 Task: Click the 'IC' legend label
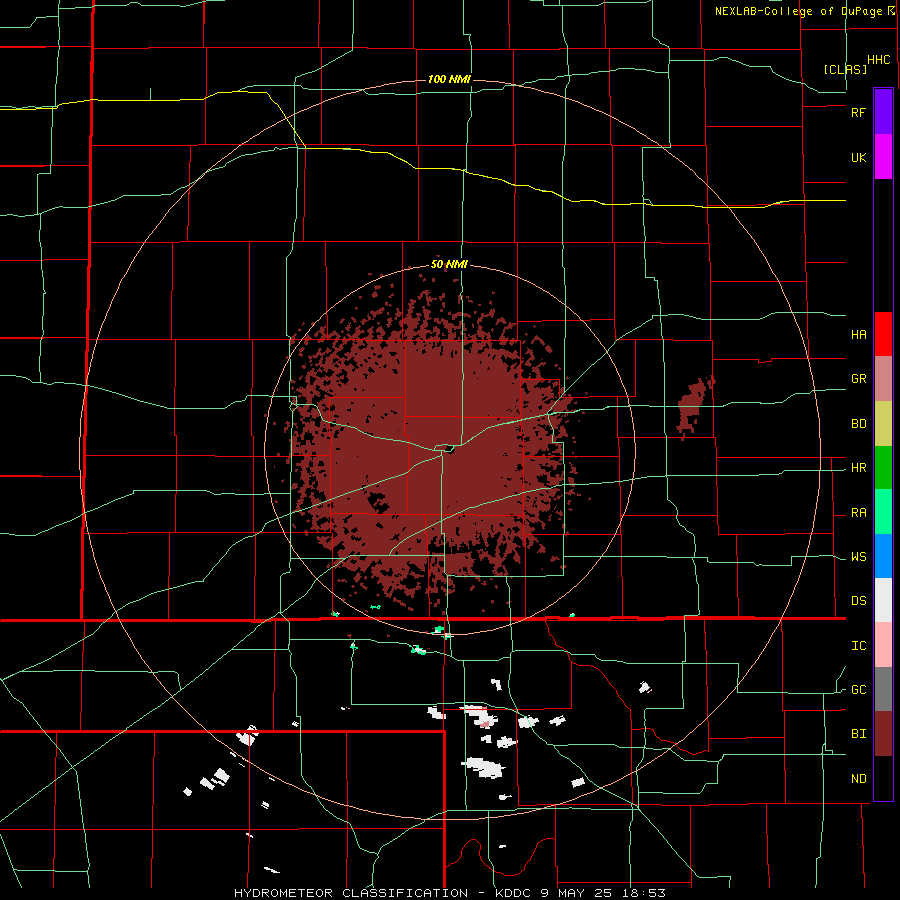coord(858,646)
